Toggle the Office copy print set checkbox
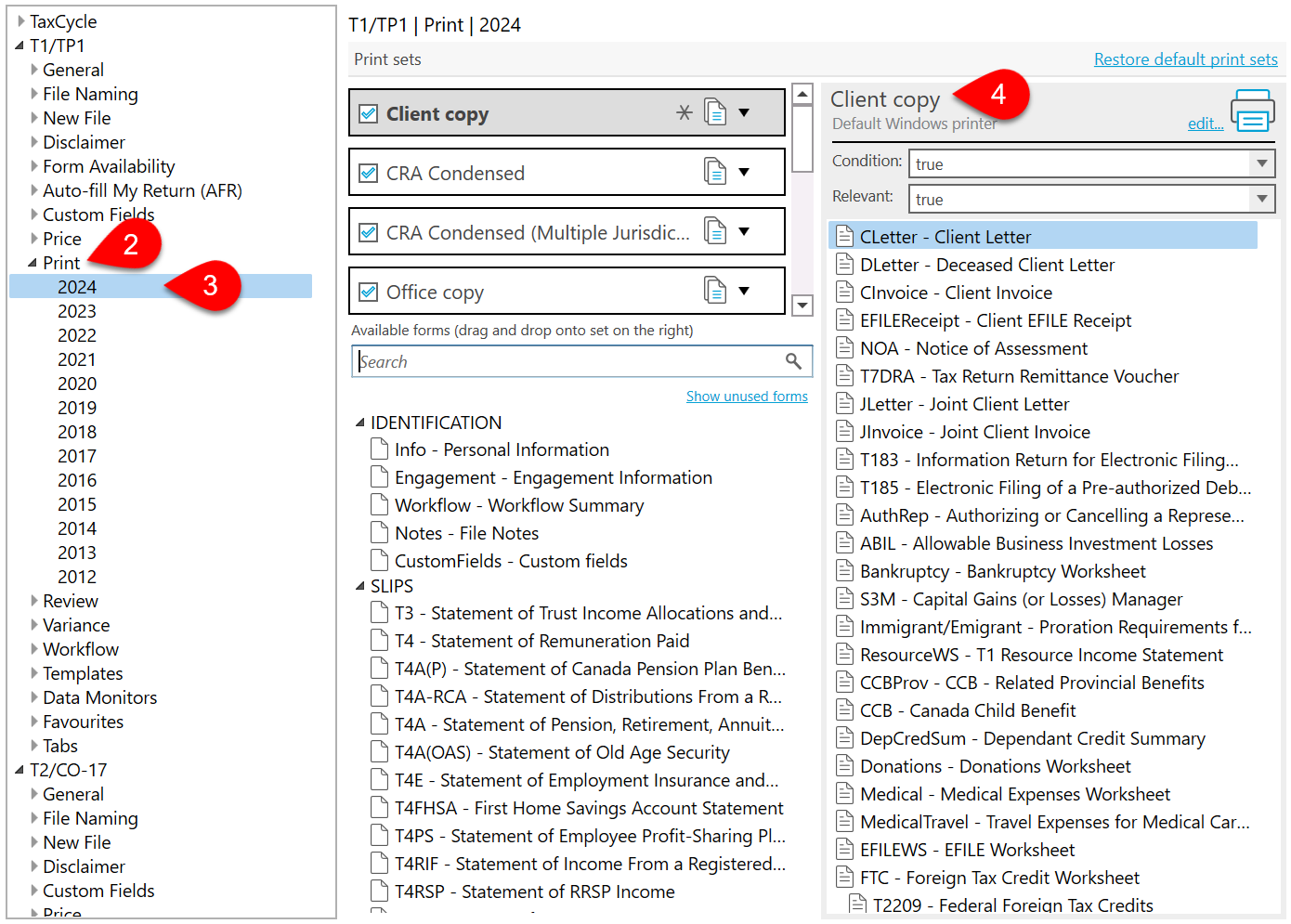The height and width of the screenshot is (924, 1291). click(369, 292)
